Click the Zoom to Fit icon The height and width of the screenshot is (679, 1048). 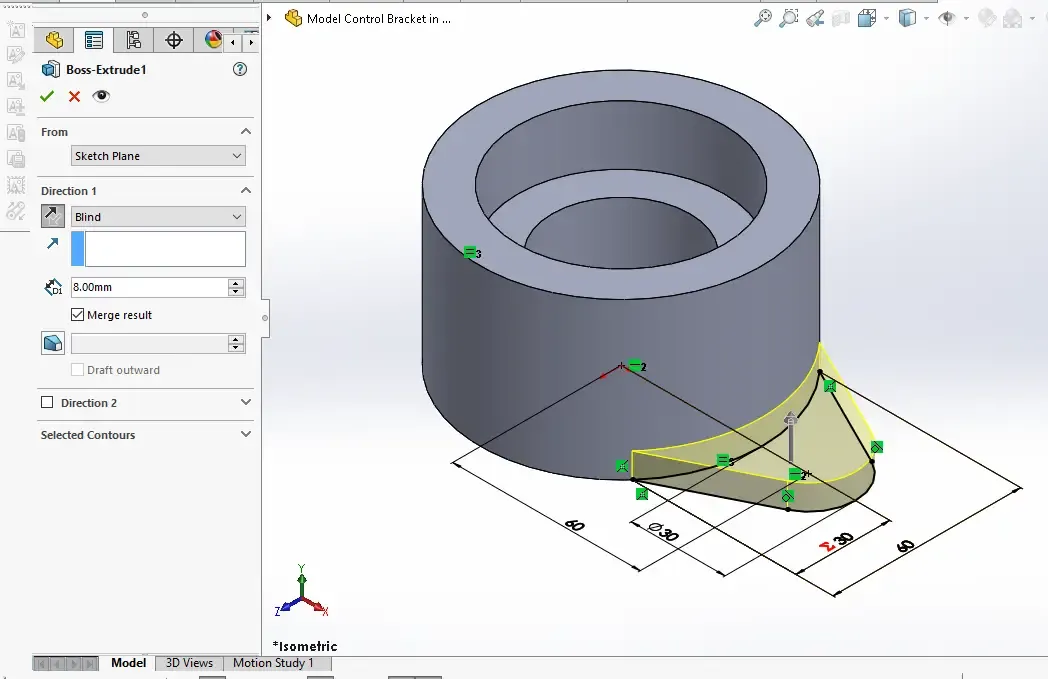763,18
